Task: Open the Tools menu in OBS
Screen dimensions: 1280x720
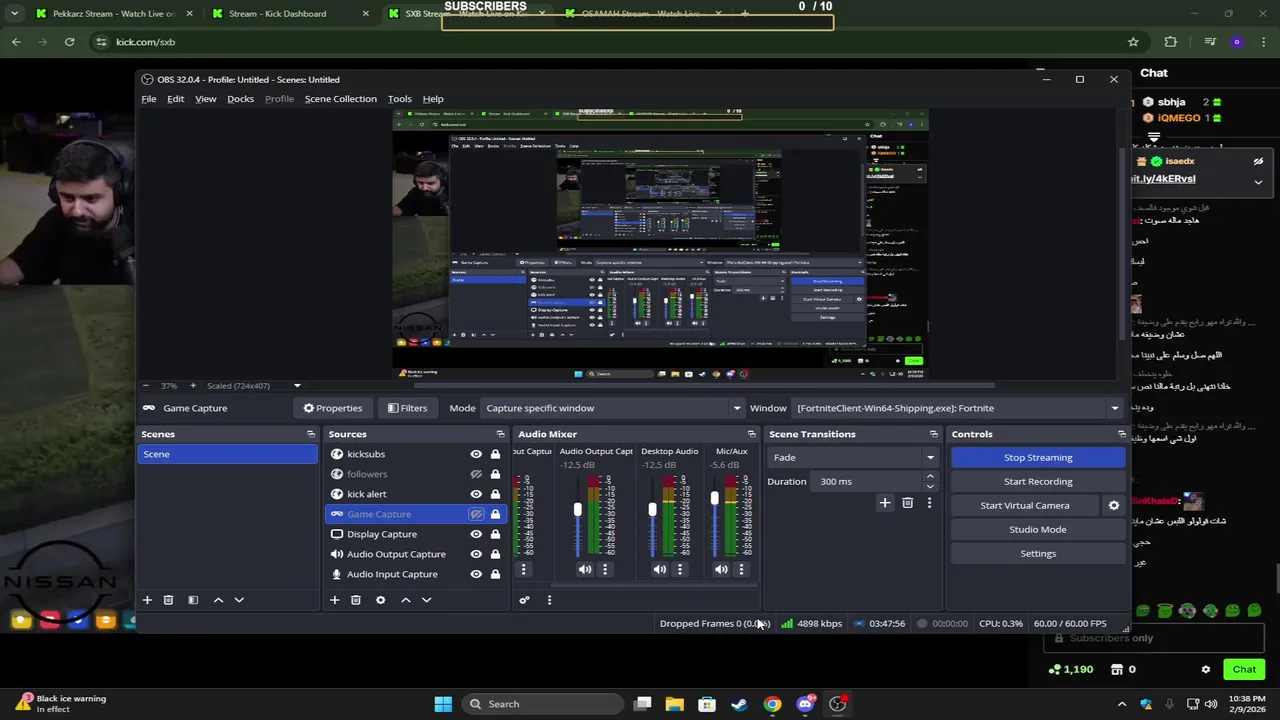Action: point(399,99)
